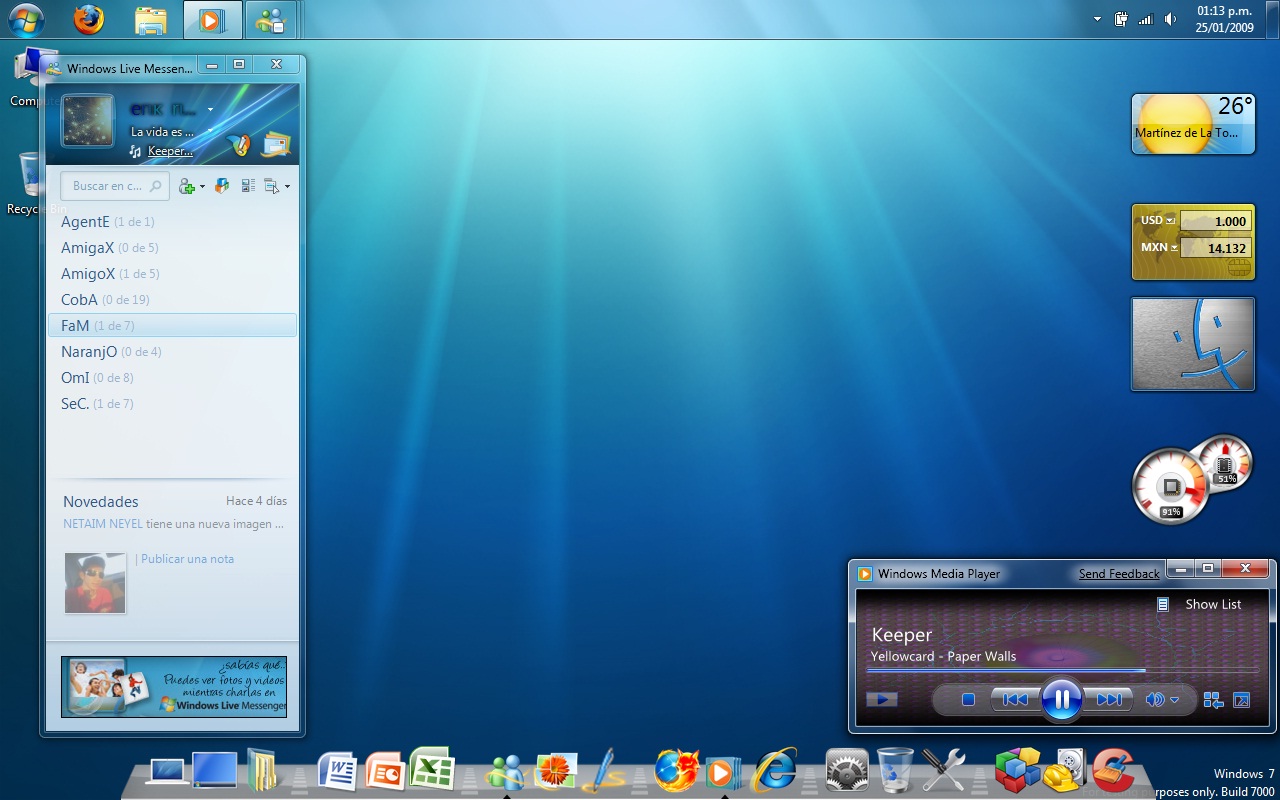Launch Excel from the dock

[x=432, y=770]
